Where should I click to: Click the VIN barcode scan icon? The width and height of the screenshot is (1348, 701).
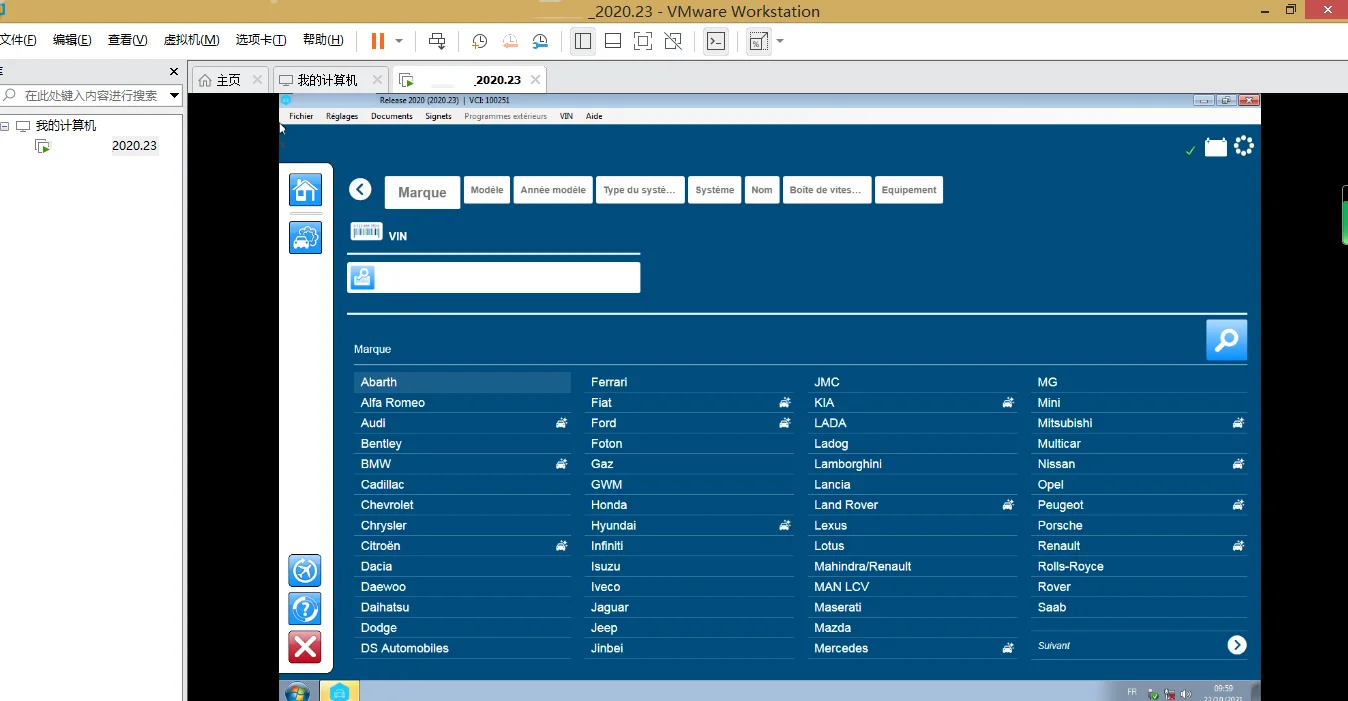(x=366, y=232)
